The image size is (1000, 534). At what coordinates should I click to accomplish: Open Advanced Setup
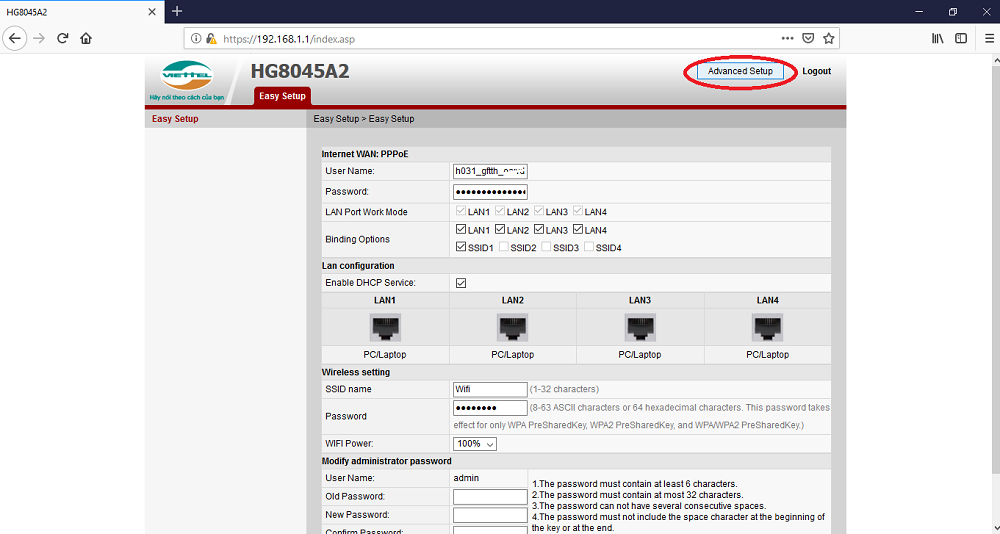[740, 72]
